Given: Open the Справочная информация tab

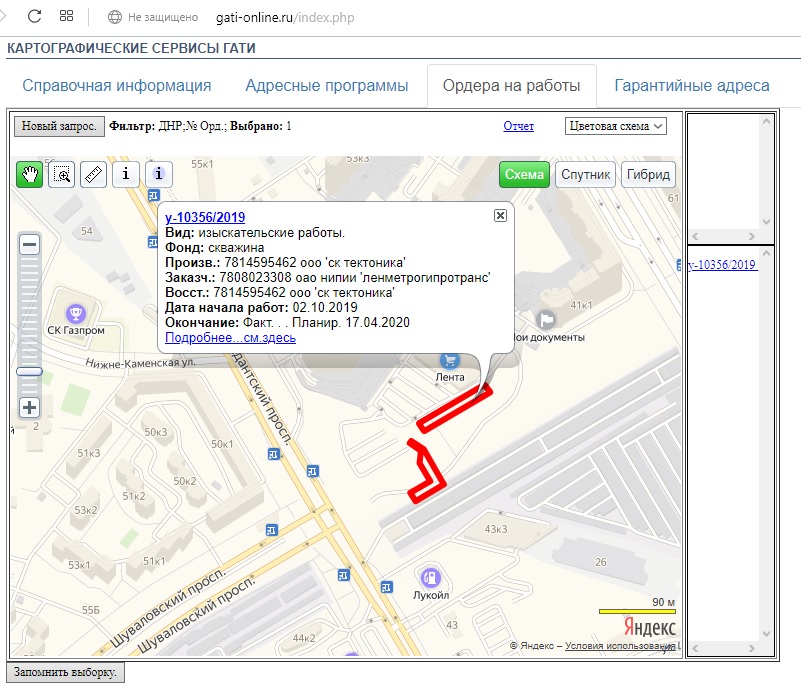Looking at the screenshot, I should coord(117,86).
